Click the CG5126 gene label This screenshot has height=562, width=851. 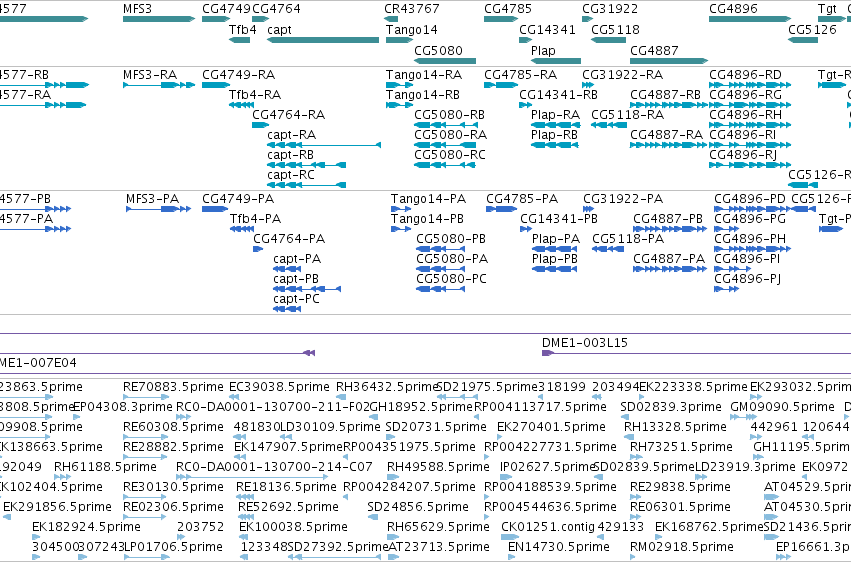pos(812,29)
